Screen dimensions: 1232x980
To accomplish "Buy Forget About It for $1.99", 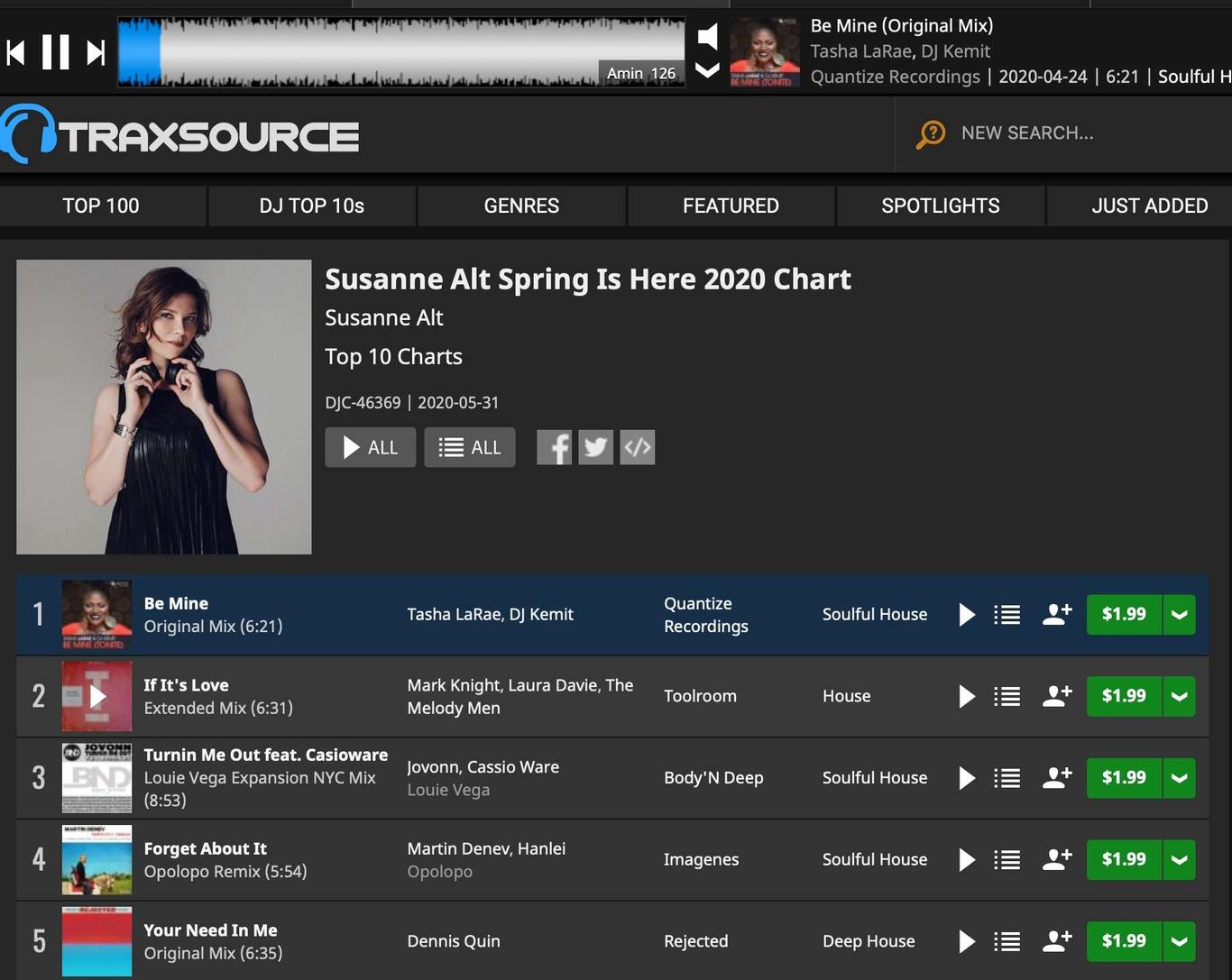I will (x=1124, y=860).
